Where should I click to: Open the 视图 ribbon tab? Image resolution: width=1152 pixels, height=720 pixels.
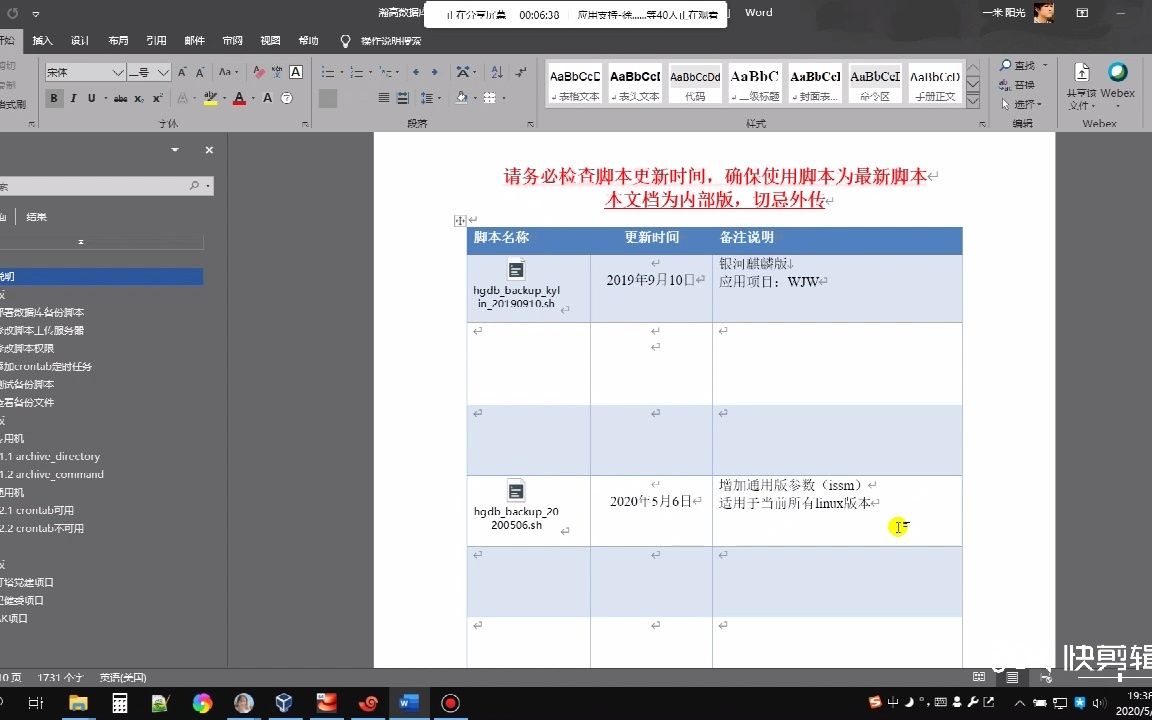[x=269, y=40]
